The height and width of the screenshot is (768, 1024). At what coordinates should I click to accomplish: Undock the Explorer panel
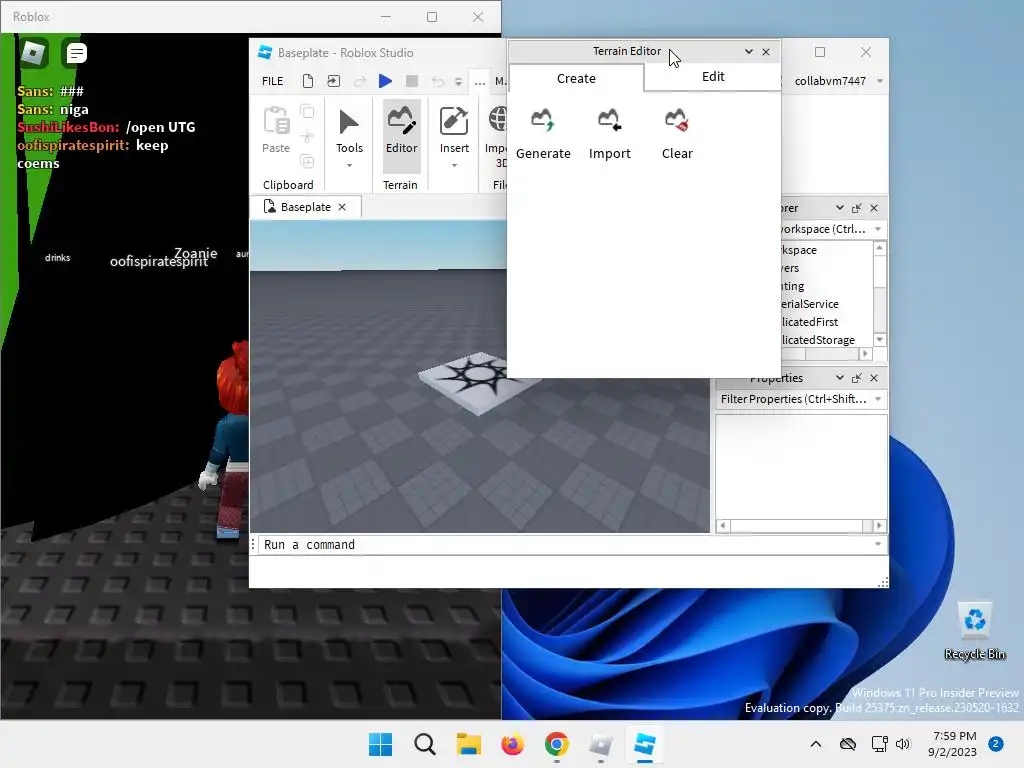click(857, 208)
